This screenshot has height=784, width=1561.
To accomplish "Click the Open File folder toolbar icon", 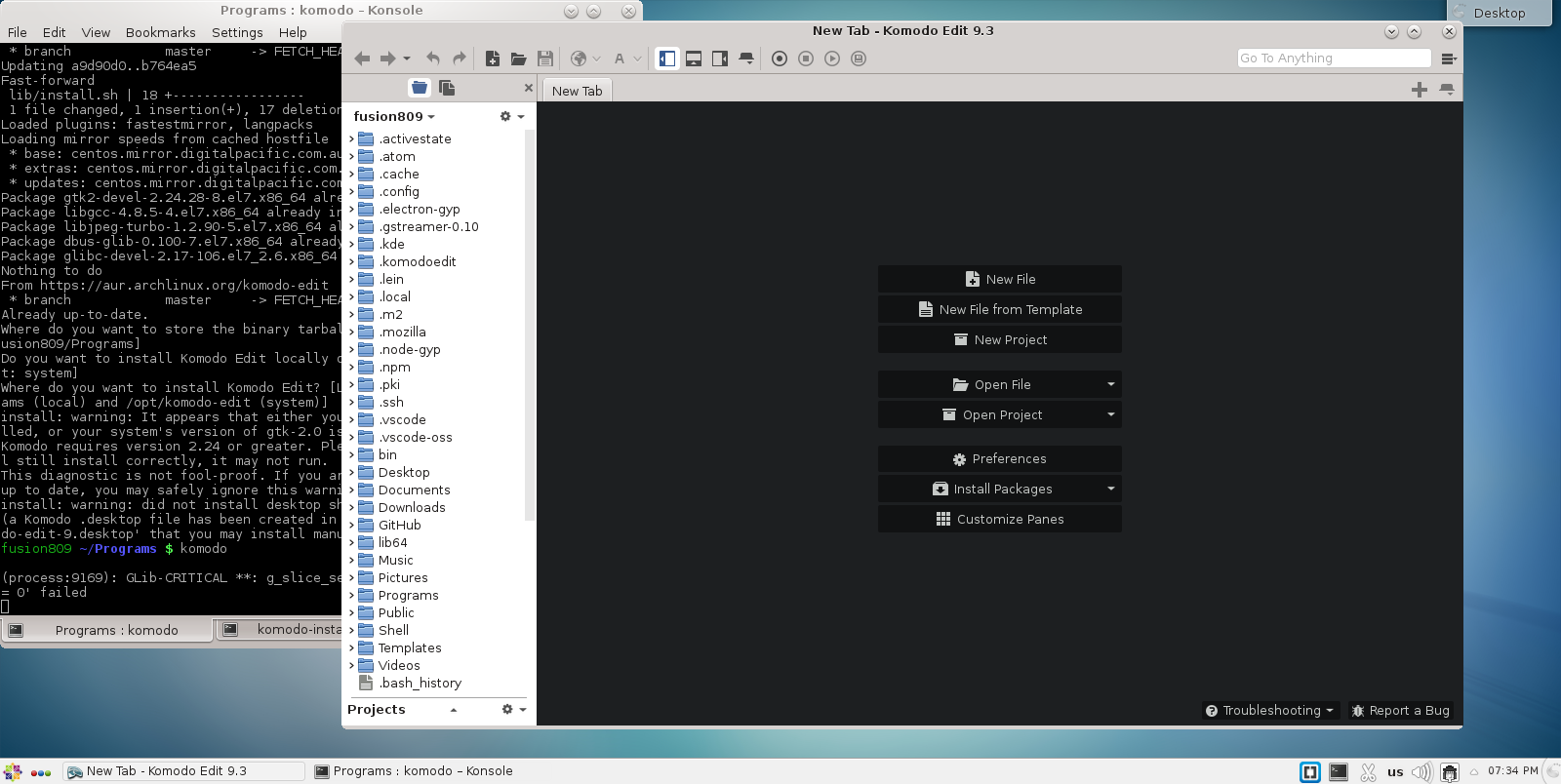I will pos(519,59).
